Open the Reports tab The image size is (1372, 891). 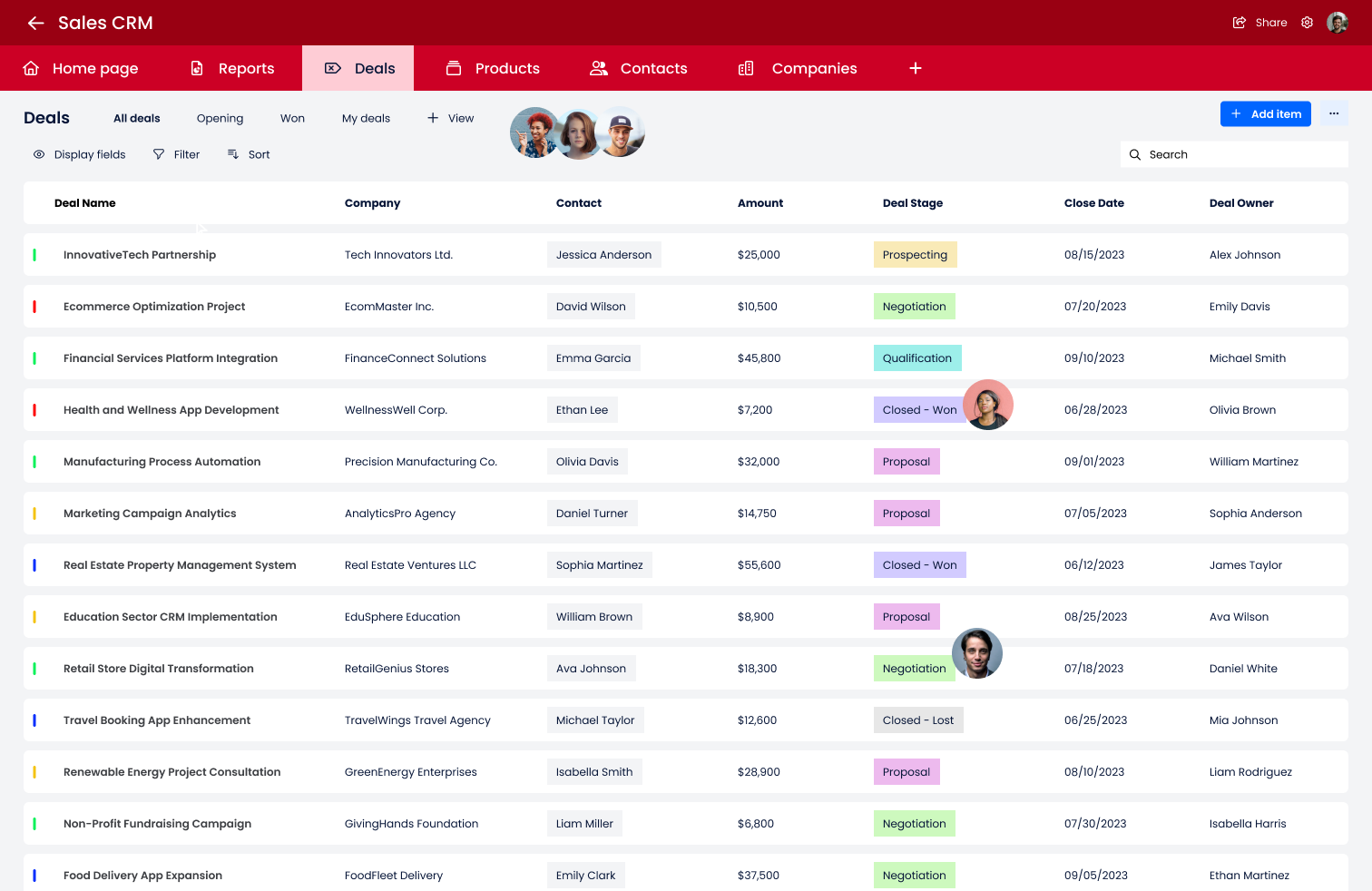tap(232, 68)
